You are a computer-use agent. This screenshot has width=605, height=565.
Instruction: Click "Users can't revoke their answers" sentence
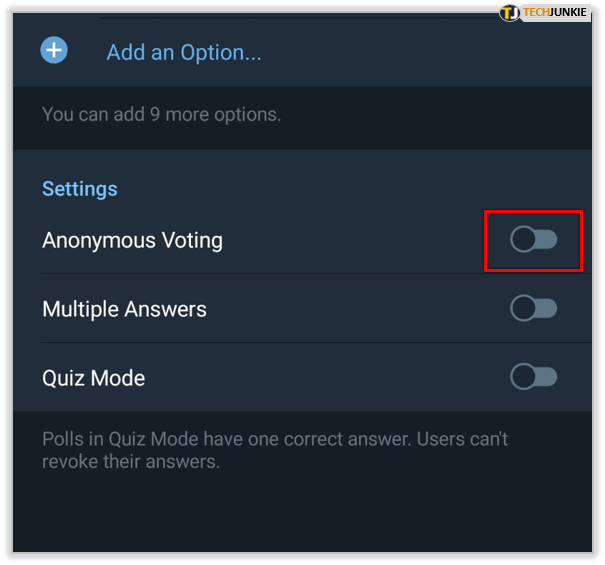[130, 462]
